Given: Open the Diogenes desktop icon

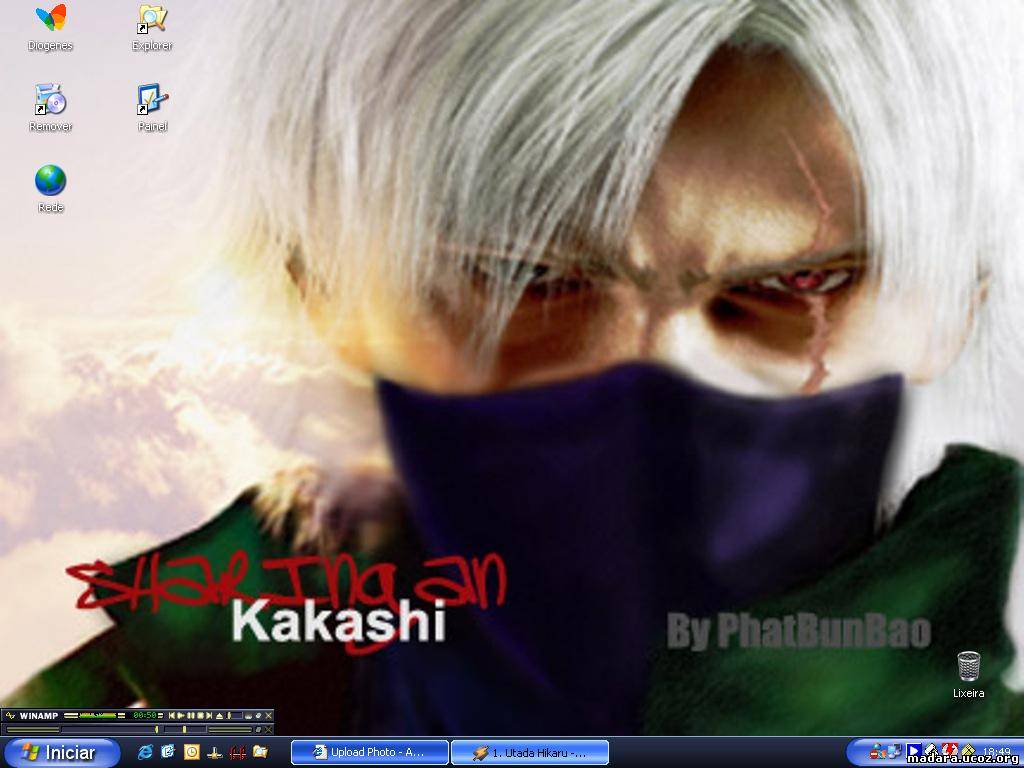Looking at the screenshot, I should pos(50,20).
